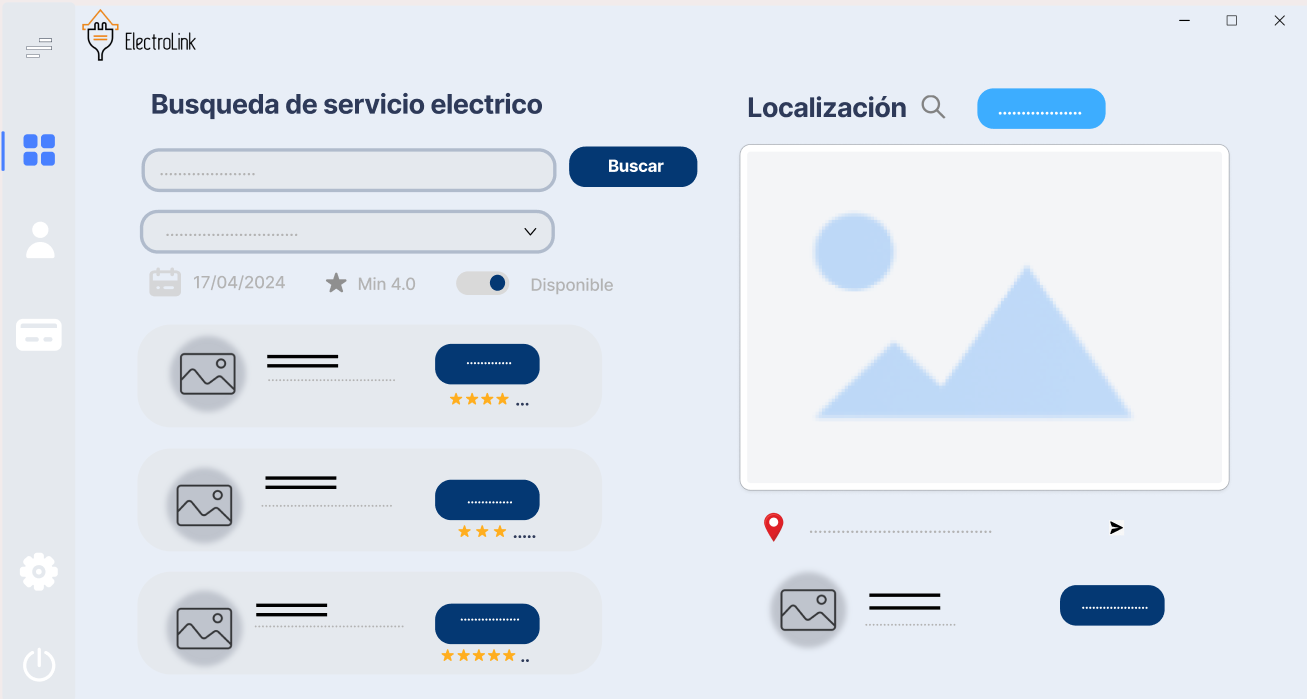Click the title lines in four-star card
Screen dimensions: 1307x699
(303, 361)
